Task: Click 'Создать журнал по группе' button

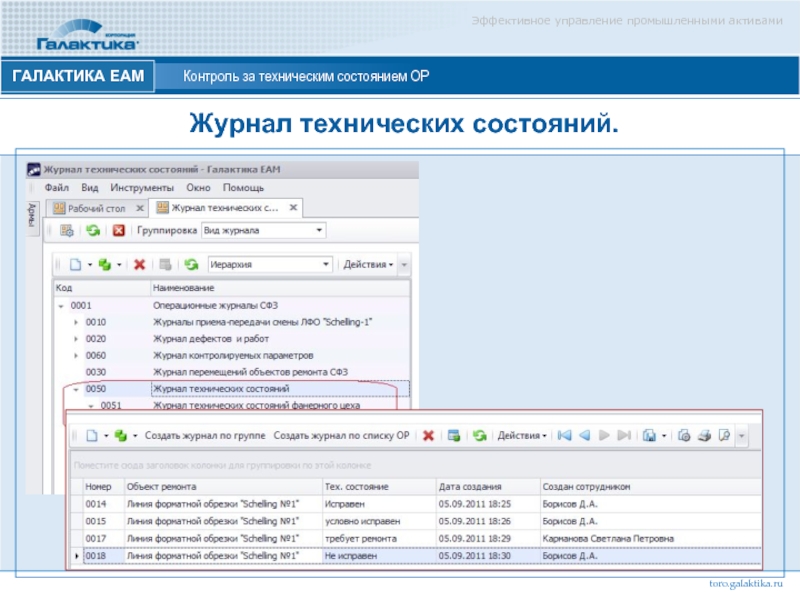Action: 205,436
